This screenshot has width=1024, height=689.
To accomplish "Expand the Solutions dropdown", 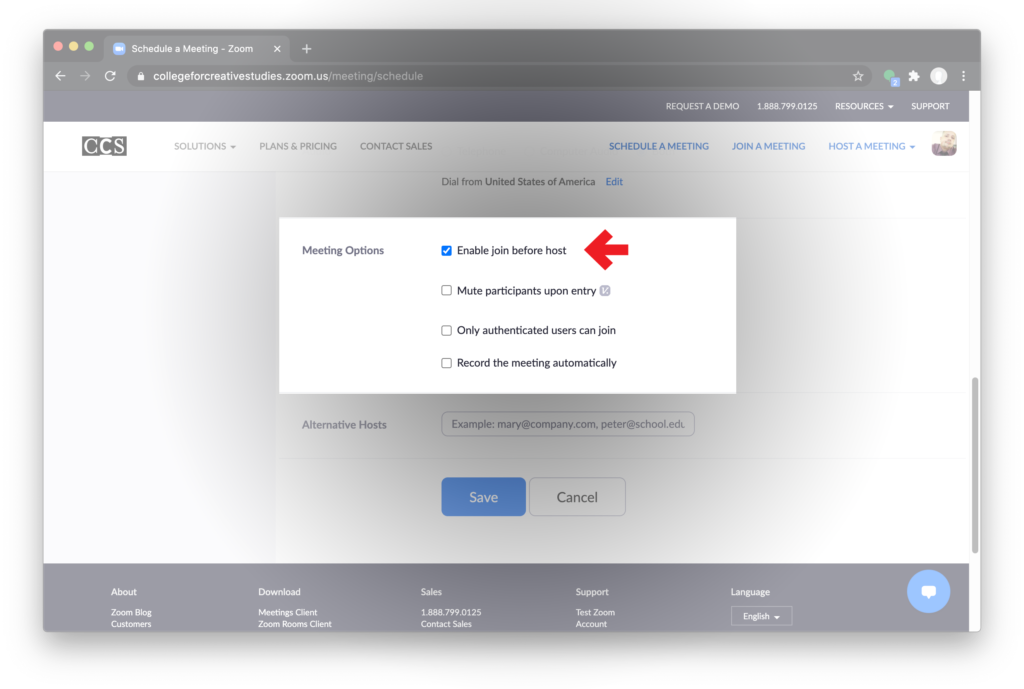I will click(x=205, y=146).
